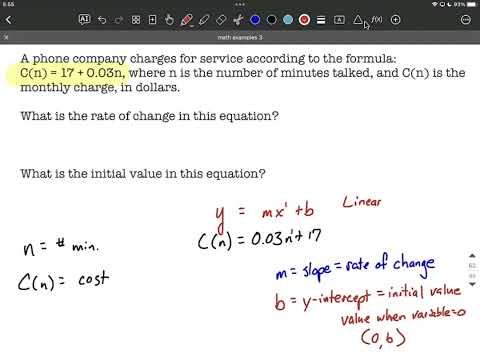
Task: Open the stroke thickness lines menu
Action: (x=321, y=20)
